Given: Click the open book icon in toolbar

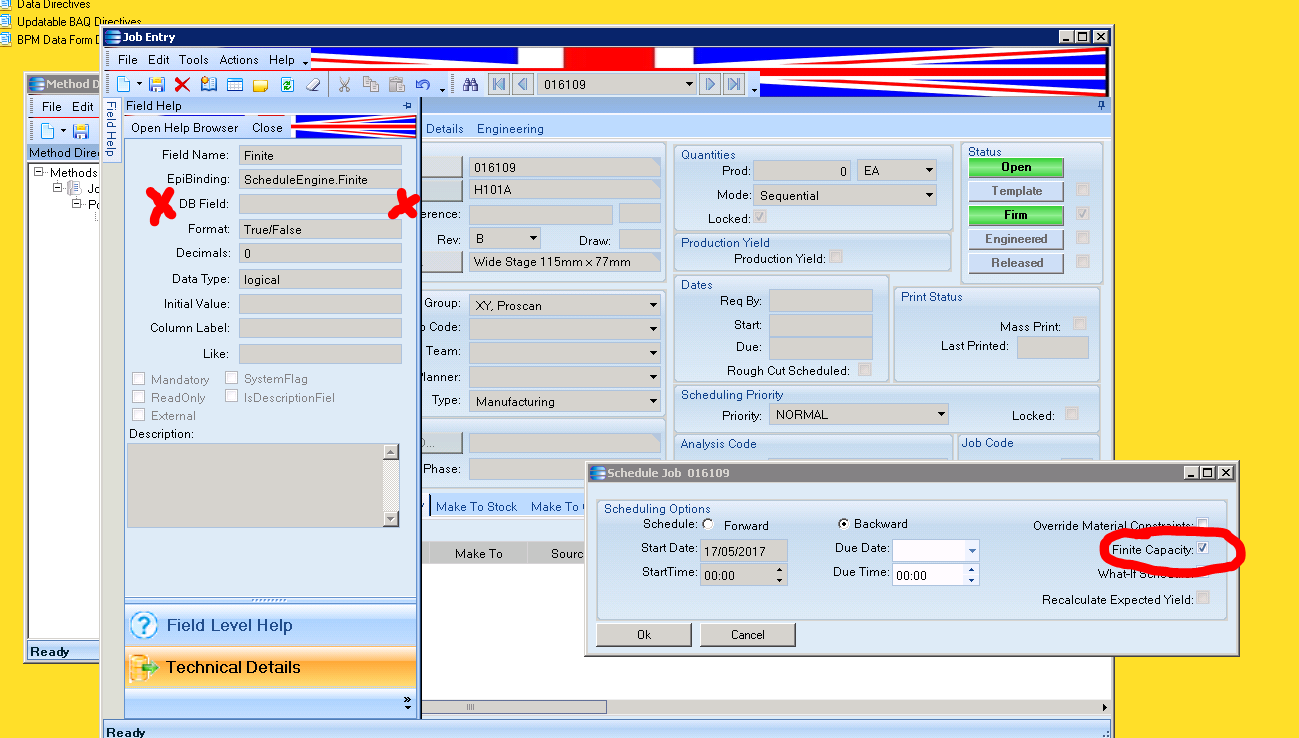Looking at the screenshot, I should pos(208,85).
